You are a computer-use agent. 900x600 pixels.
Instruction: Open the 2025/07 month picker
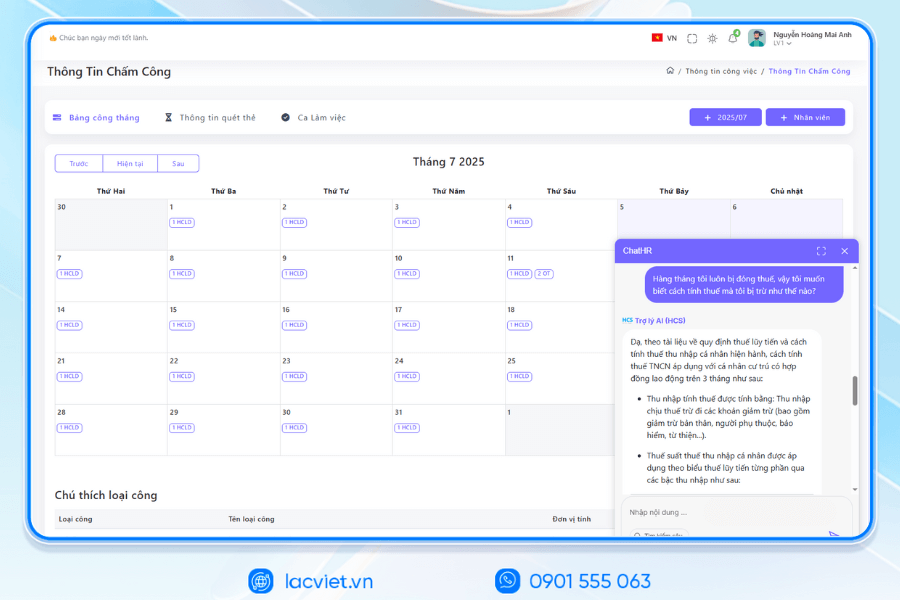coord(725,117)
